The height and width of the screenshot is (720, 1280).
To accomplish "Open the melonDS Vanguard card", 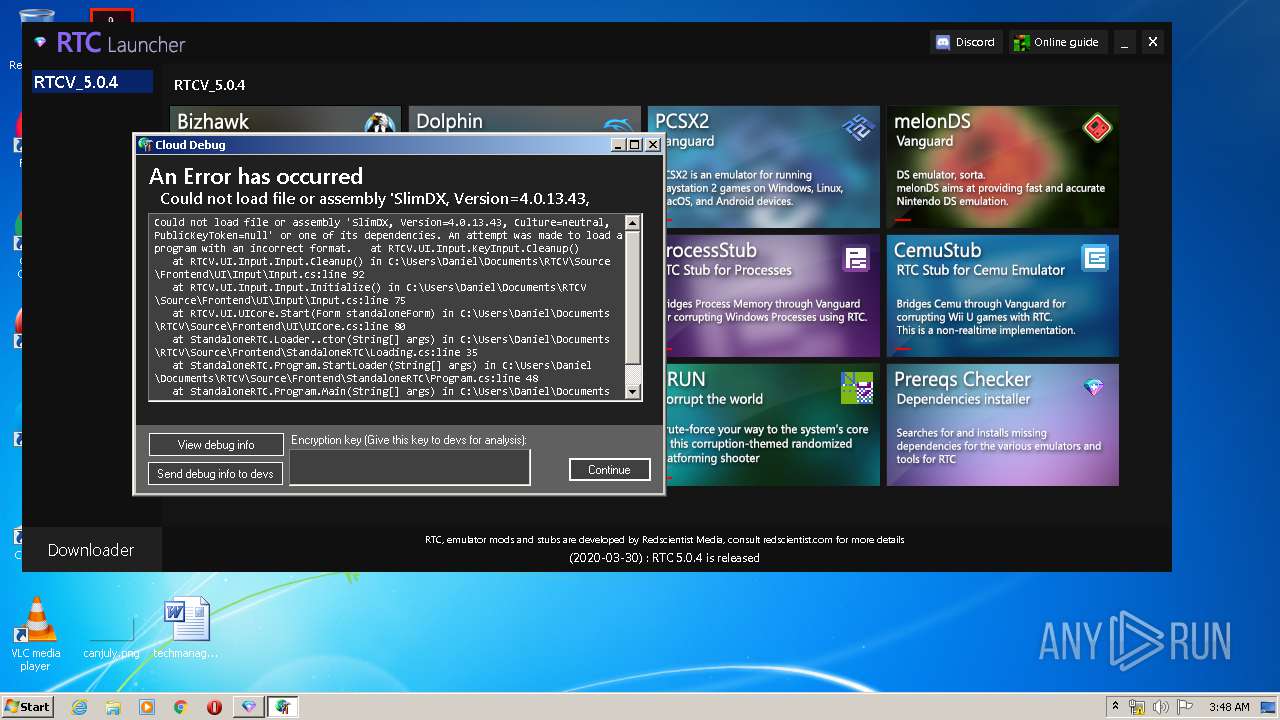I will pyautogui.click(x=1002, y=166).
